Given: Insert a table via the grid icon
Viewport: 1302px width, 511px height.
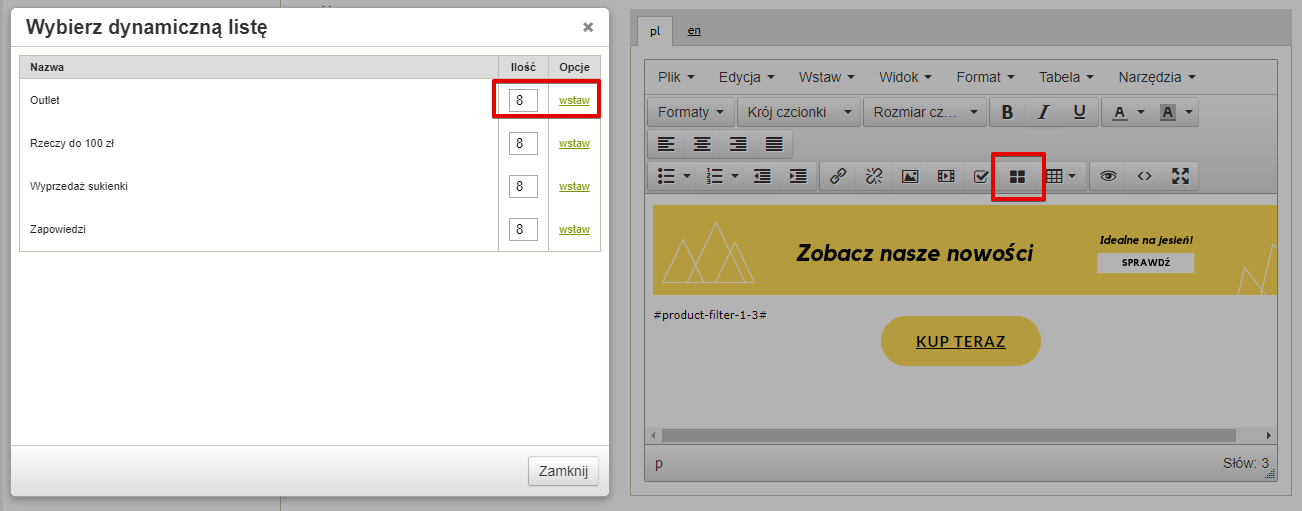Looking at the screenshot, I should coord(1053,176).
